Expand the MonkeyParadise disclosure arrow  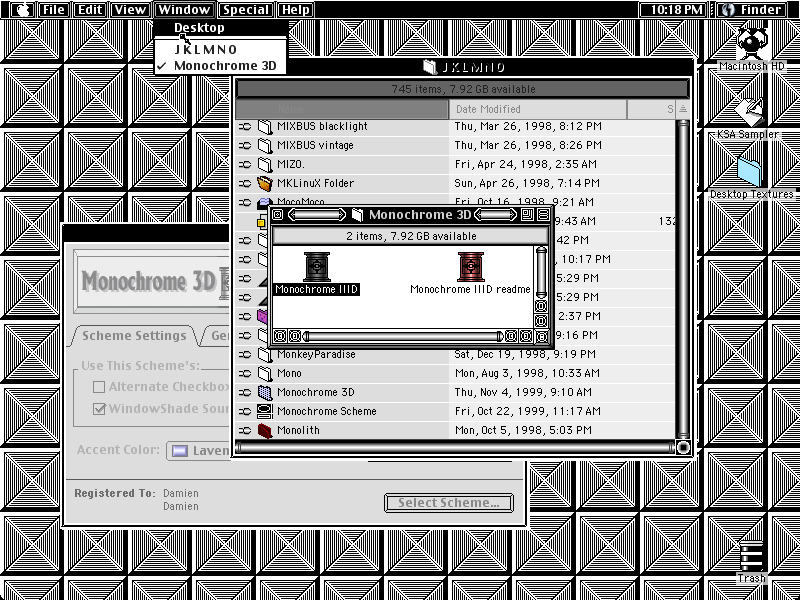coord(245,355)
